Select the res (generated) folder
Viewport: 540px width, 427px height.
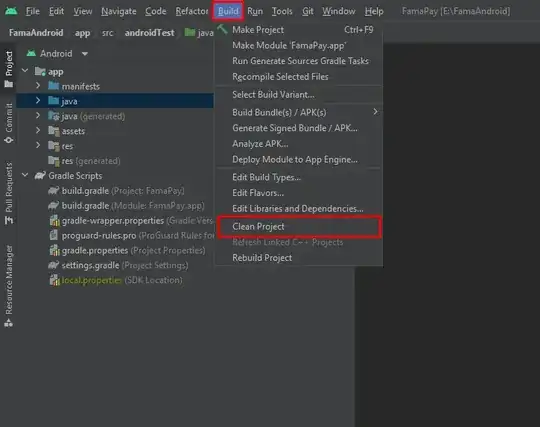pos(84,161)
